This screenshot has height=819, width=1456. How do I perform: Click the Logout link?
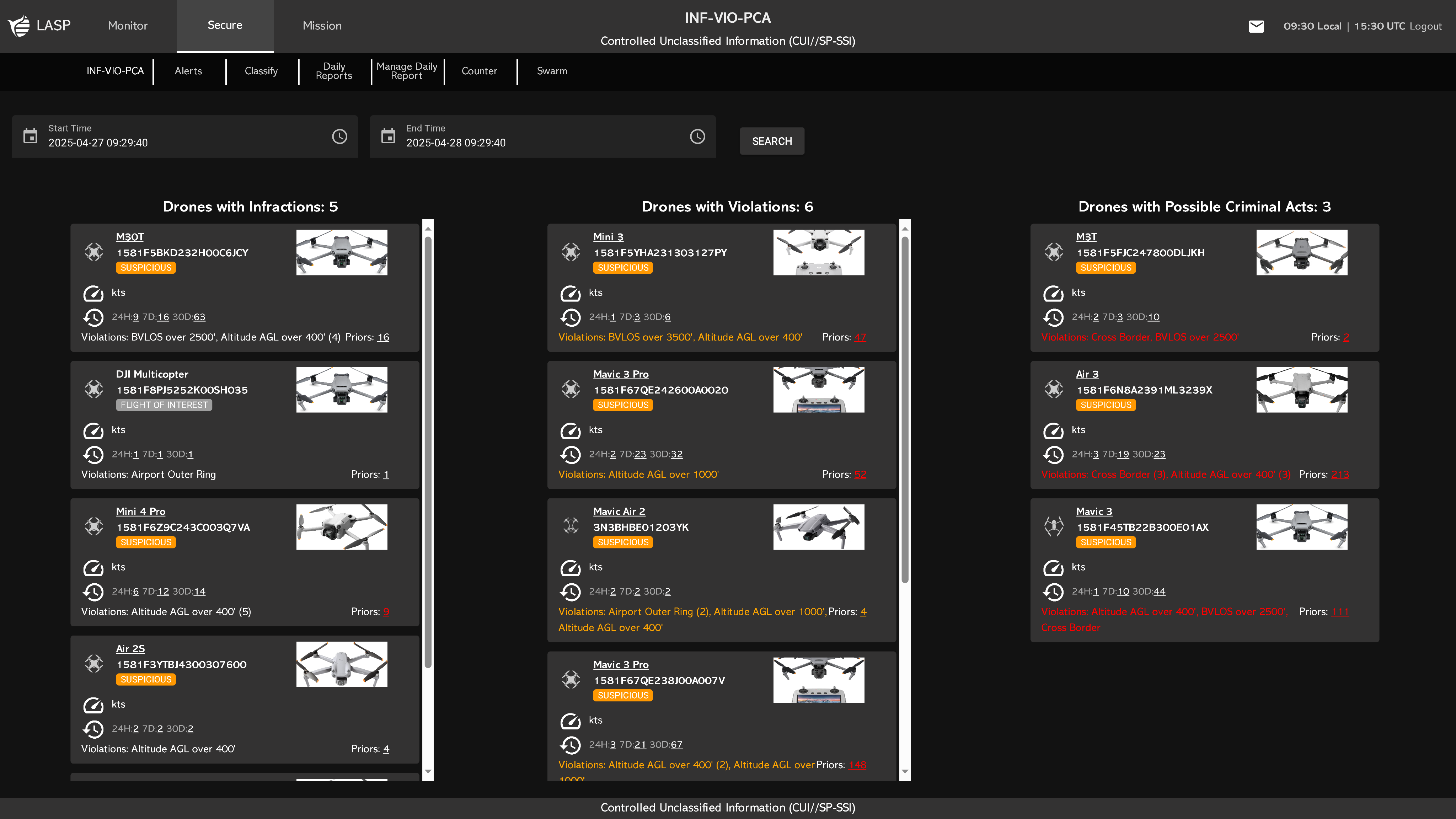[x=1425, y=26]
